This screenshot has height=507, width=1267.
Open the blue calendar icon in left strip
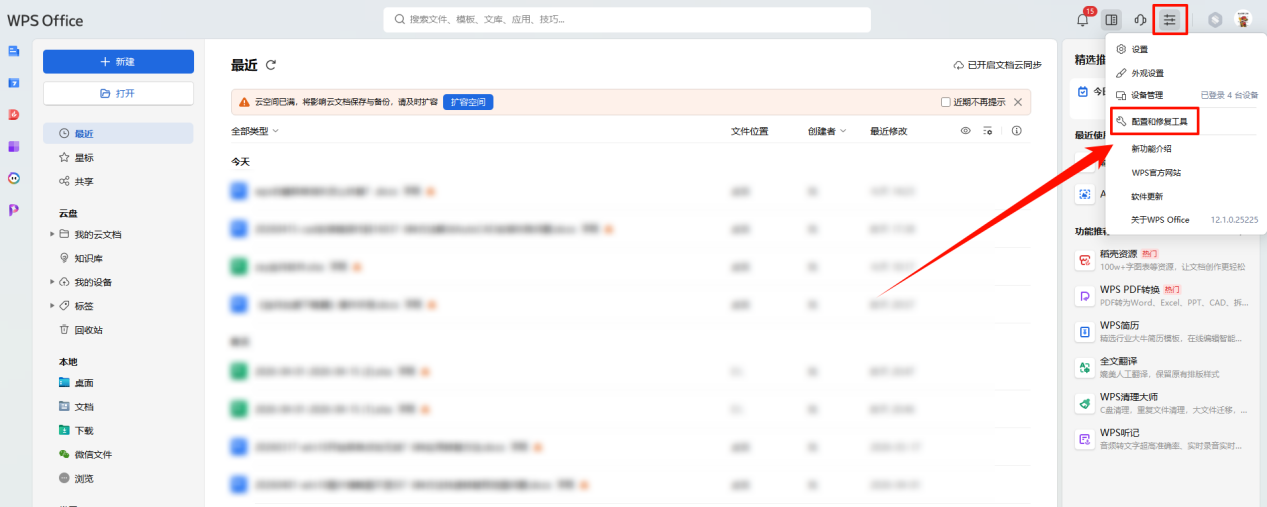(x=14, y=83)
